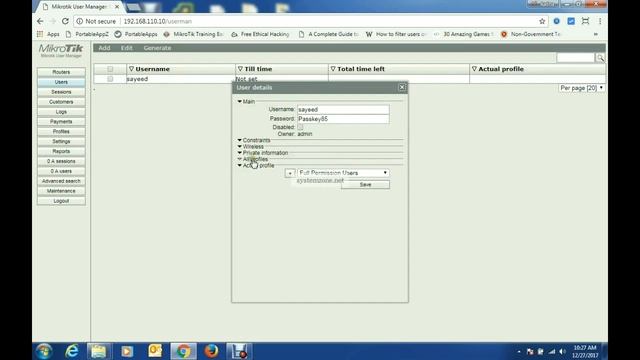Open the Per page dropdown
The width and height of the screenshot is (640, 360).
pos(581,88)
